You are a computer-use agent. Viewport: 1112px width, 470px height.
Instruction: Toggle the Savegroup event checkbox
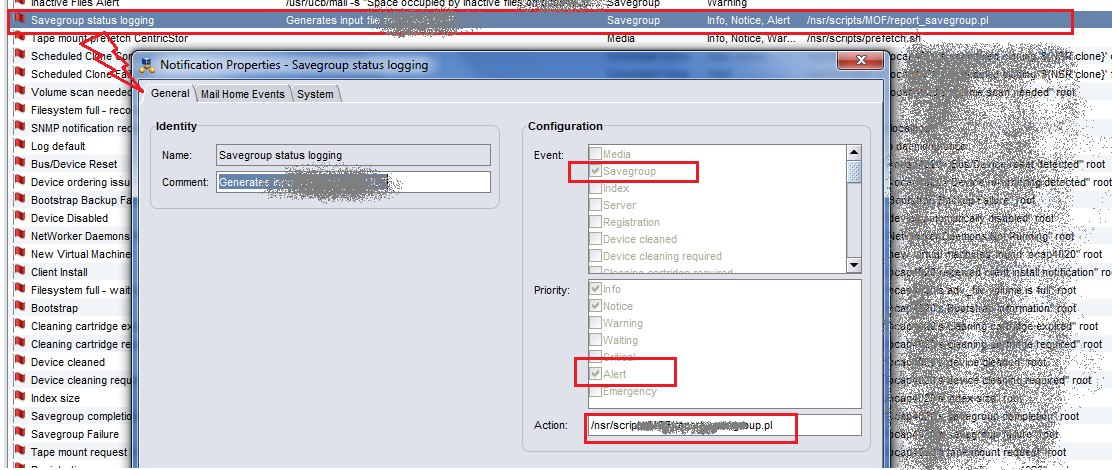coord(595,171)
